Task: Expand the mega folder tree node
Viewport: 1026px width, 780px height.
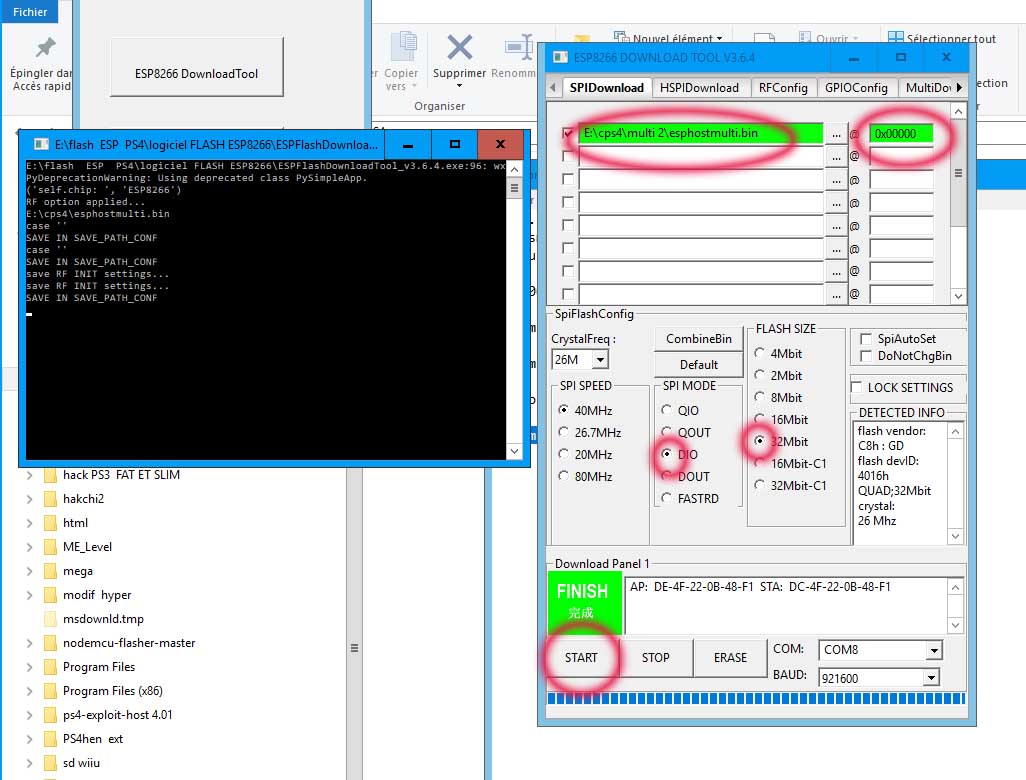Action: pos(29,571)
